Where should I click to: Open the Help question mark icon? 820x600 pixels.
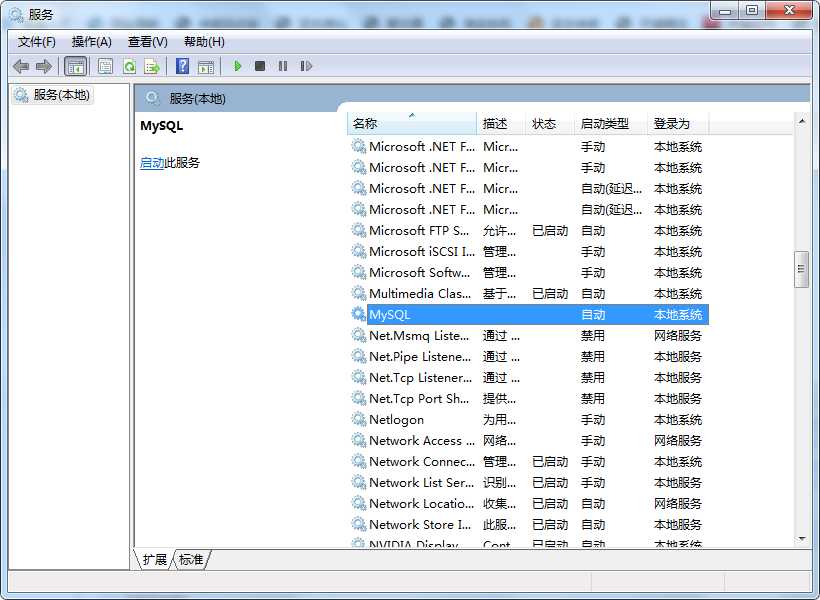pyautogui.click(x=183, y=66)
